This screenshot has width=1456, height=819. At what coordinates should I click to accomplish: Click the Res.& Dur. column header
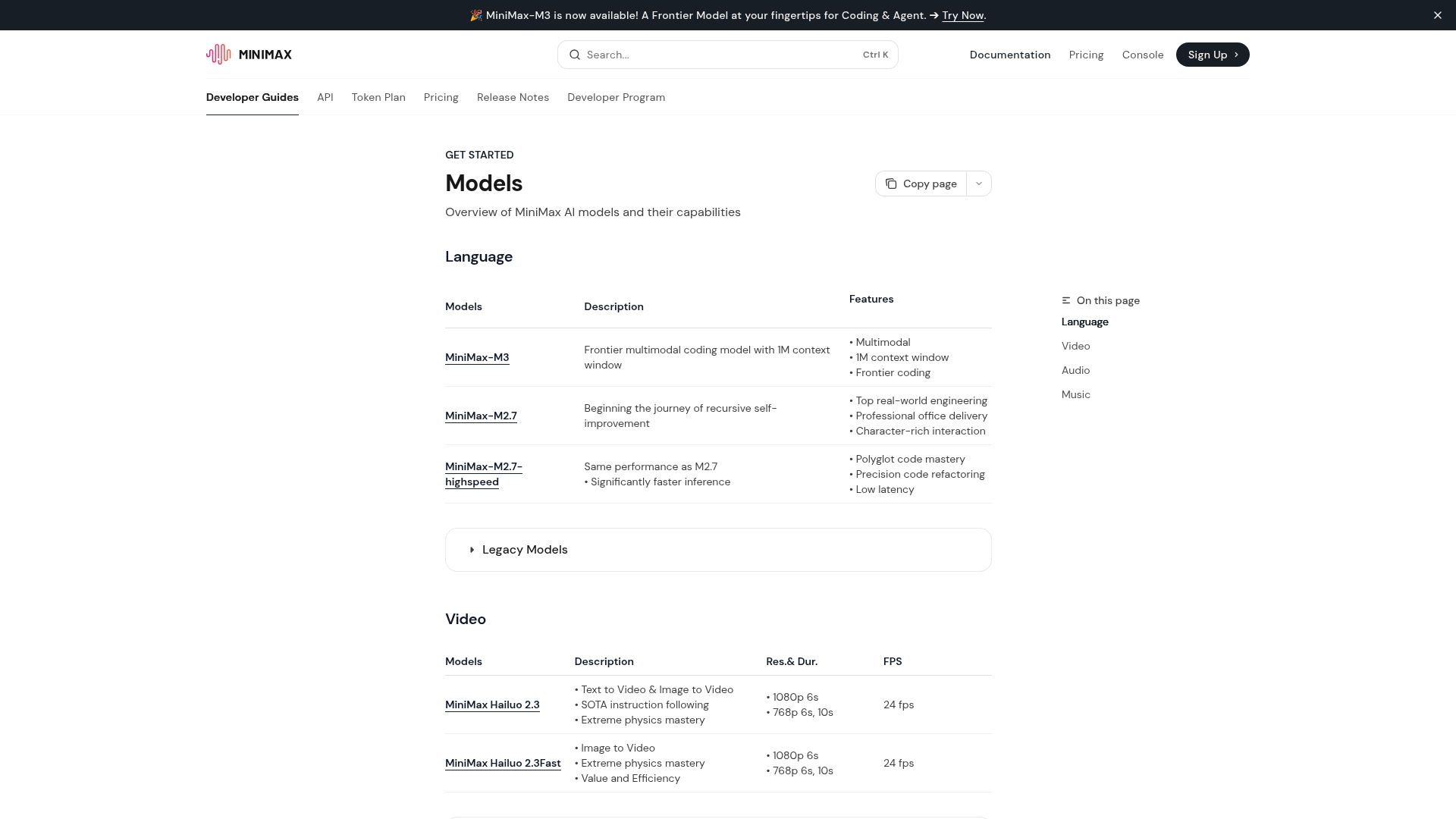[x=792, y=661]
